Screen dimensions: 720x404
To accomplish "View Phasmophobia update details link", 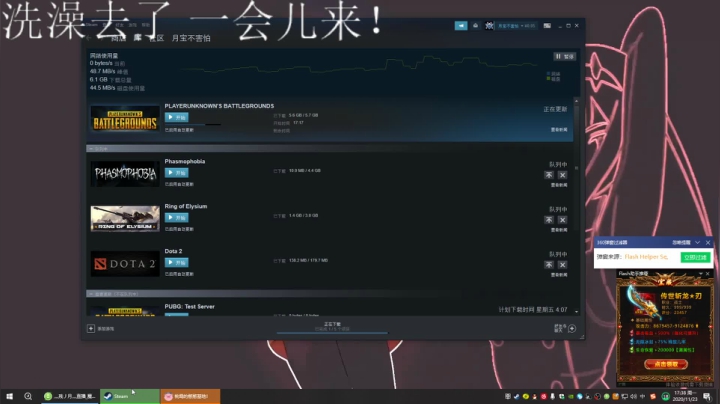I will tap(559, 185).
